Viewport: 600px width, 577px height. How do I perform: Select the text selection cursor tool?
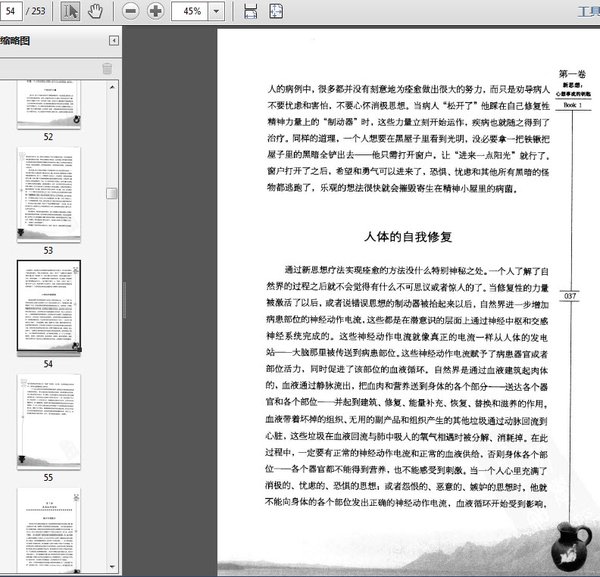coord(70,11)
